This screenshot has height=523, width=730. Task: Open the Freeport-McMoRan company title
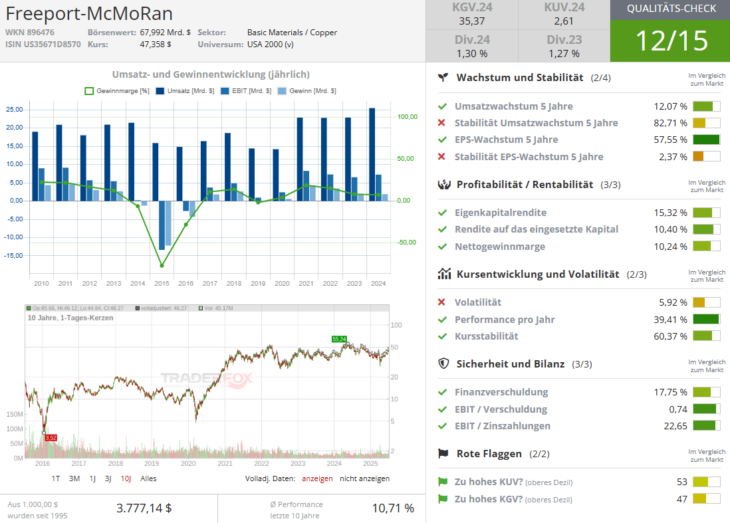89,14
